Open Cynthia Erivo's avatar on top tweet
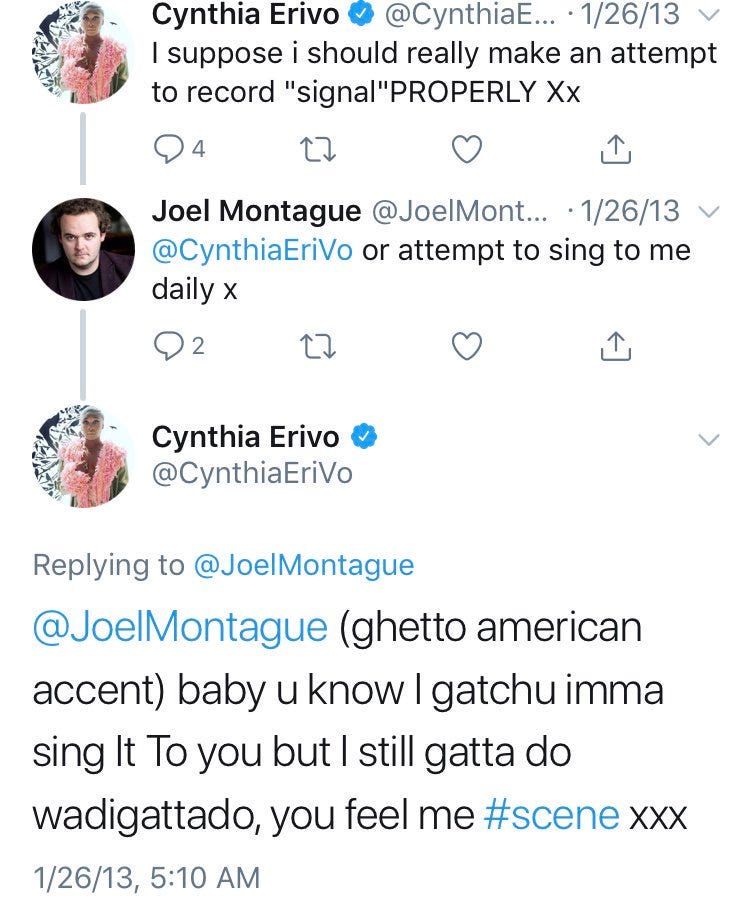The width and height of the screenshot is (750, 918). (x=83, y=50)
